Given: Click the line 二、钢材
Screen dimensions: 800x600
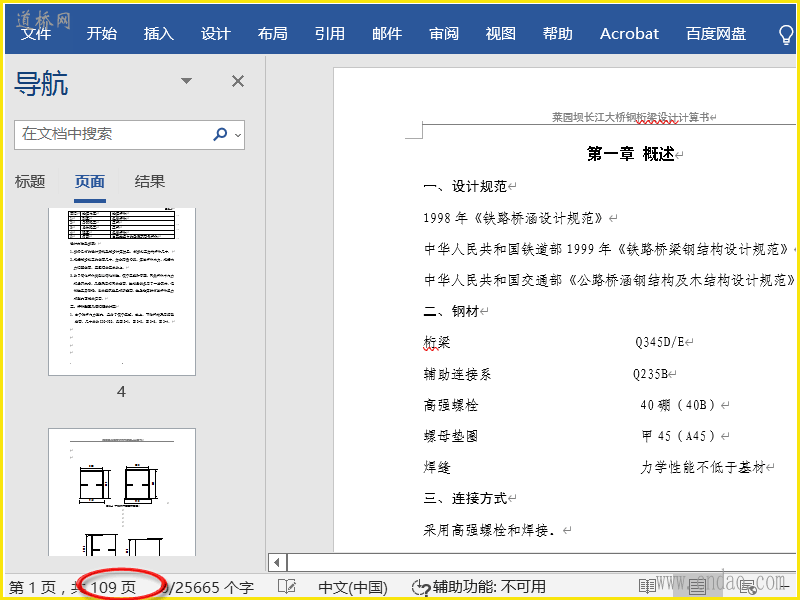Looking at the screenshot, I should click(451, 311).
